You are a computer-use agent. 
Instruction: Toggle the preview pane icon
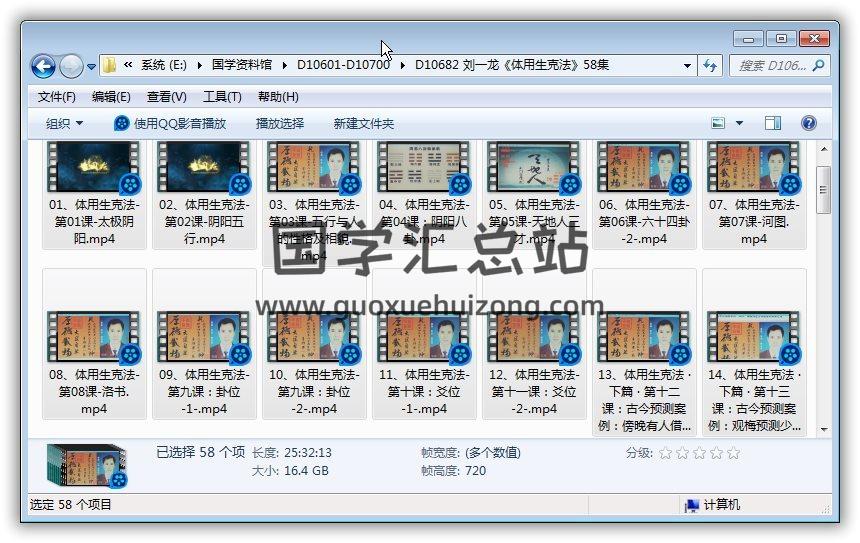[772, 123]
